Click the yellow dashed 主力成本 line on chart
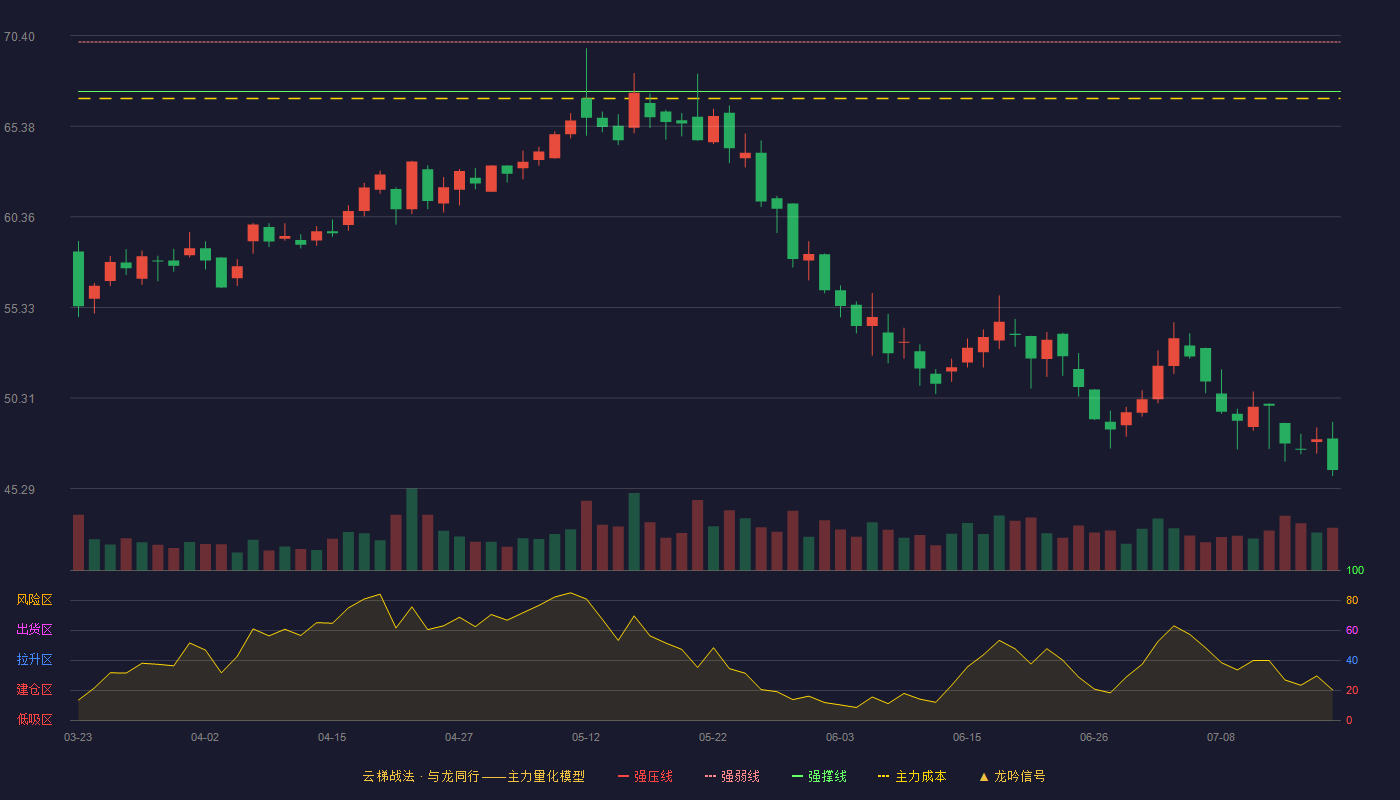 pos(709,99)
